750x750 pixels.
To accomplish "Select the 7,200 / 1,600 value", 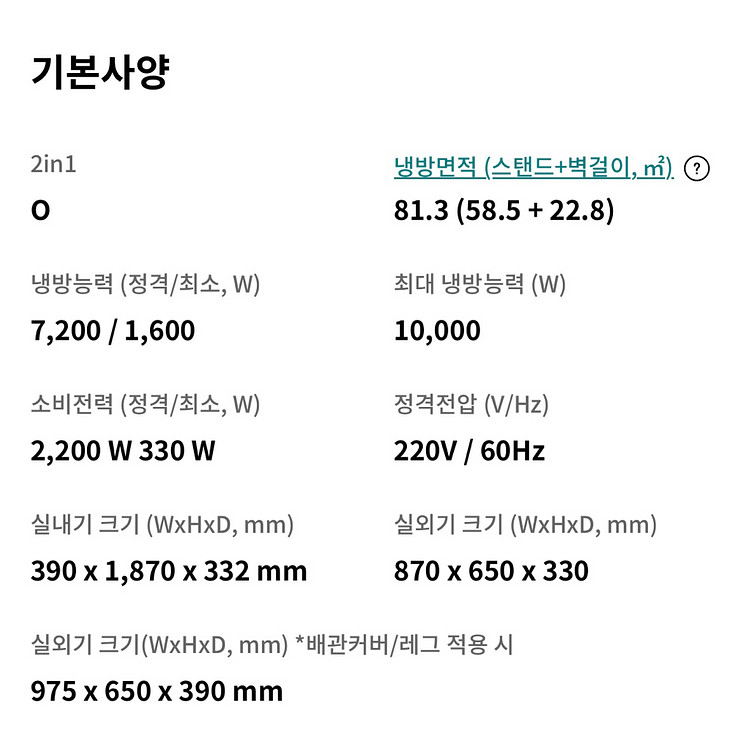I will coord(113,331).
